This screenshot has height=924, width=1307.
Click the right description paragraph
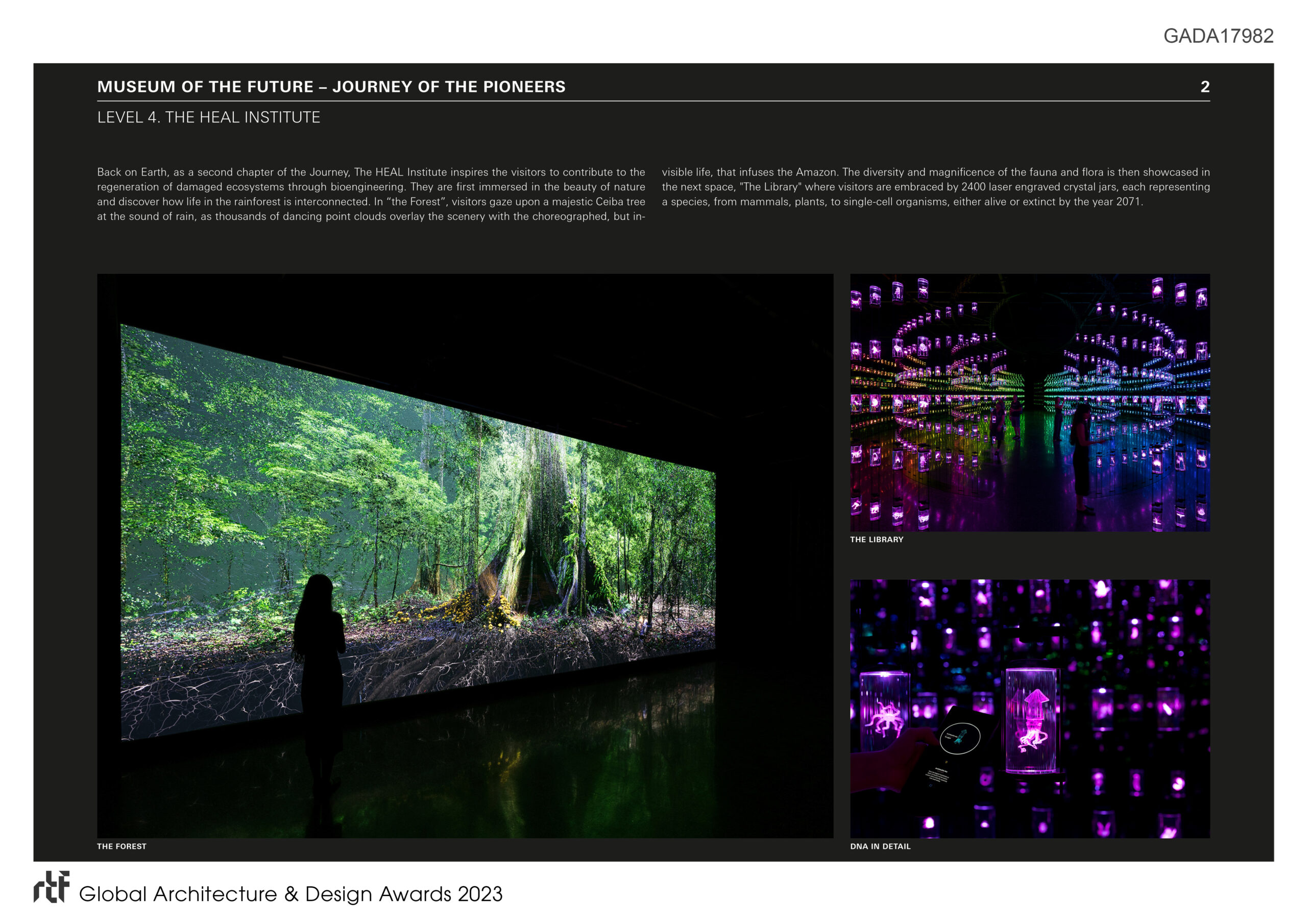[935, 187]
